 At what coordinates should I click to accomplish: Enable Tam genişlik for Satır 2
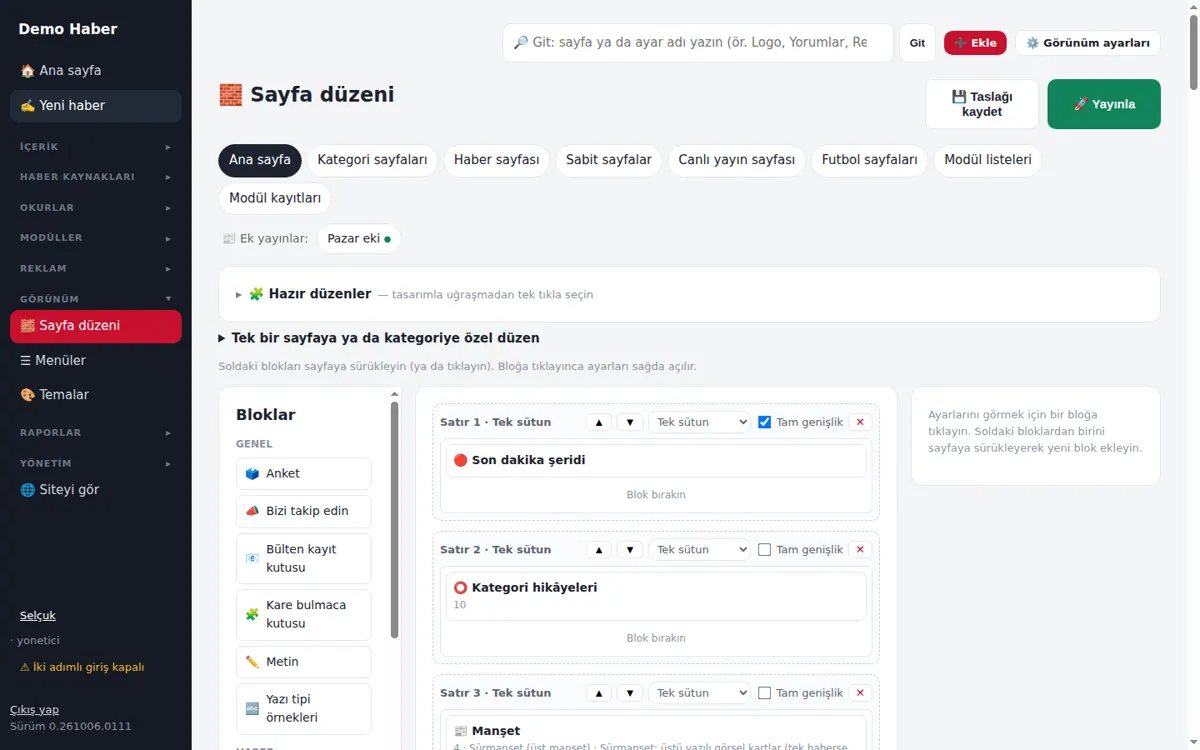(765, 549)
